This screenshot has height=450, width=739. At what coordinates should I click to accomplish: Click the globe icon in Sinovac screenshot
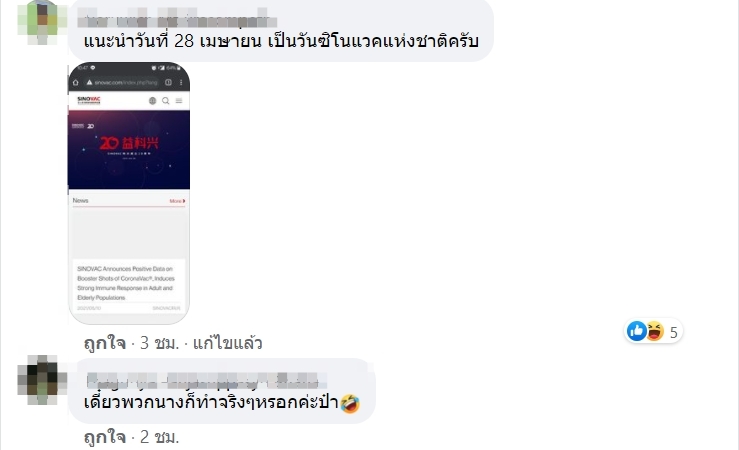pos(152,100)
